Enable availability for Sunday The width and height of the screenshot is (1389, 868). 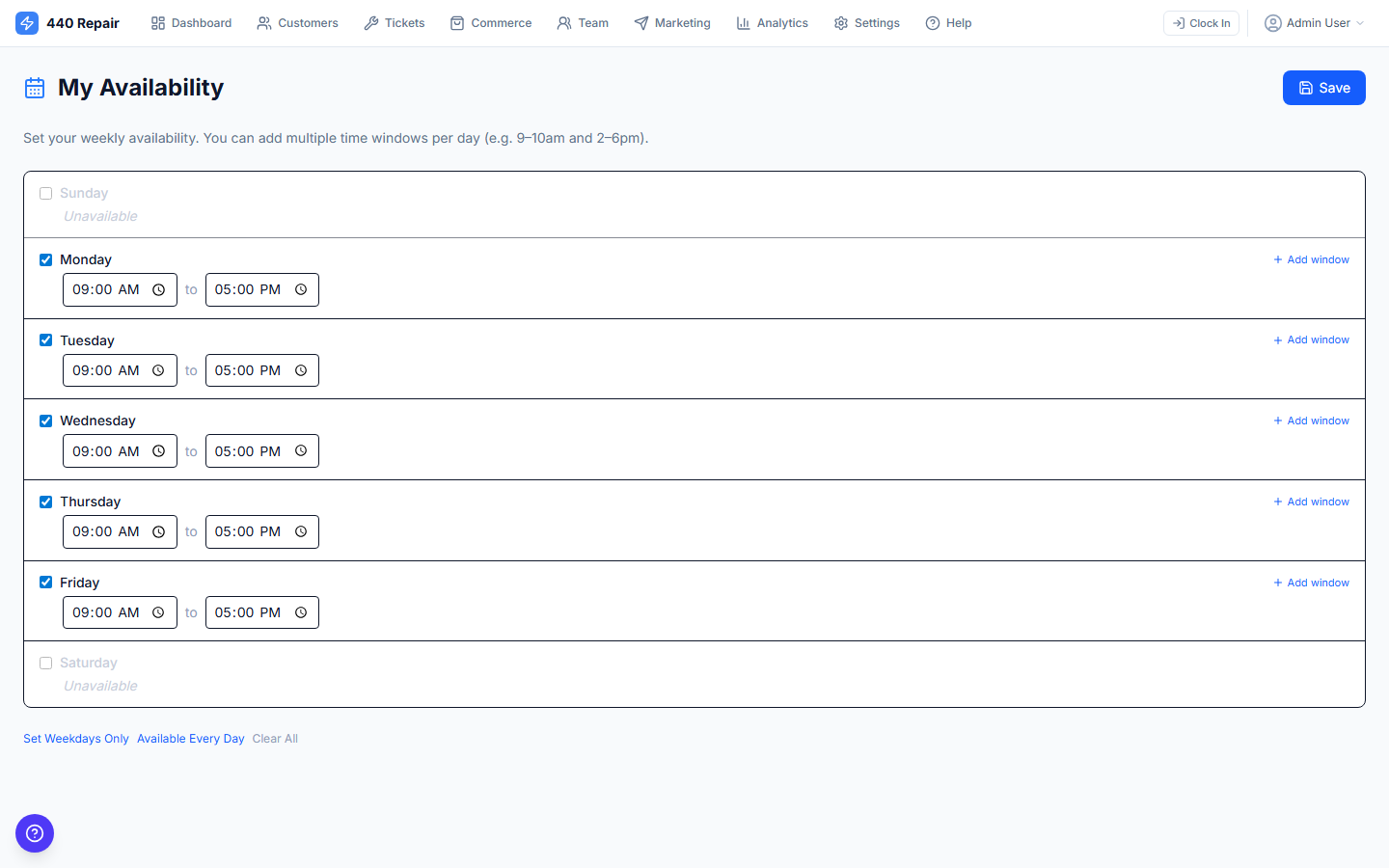pyautogui.click(x=45, y=193)
